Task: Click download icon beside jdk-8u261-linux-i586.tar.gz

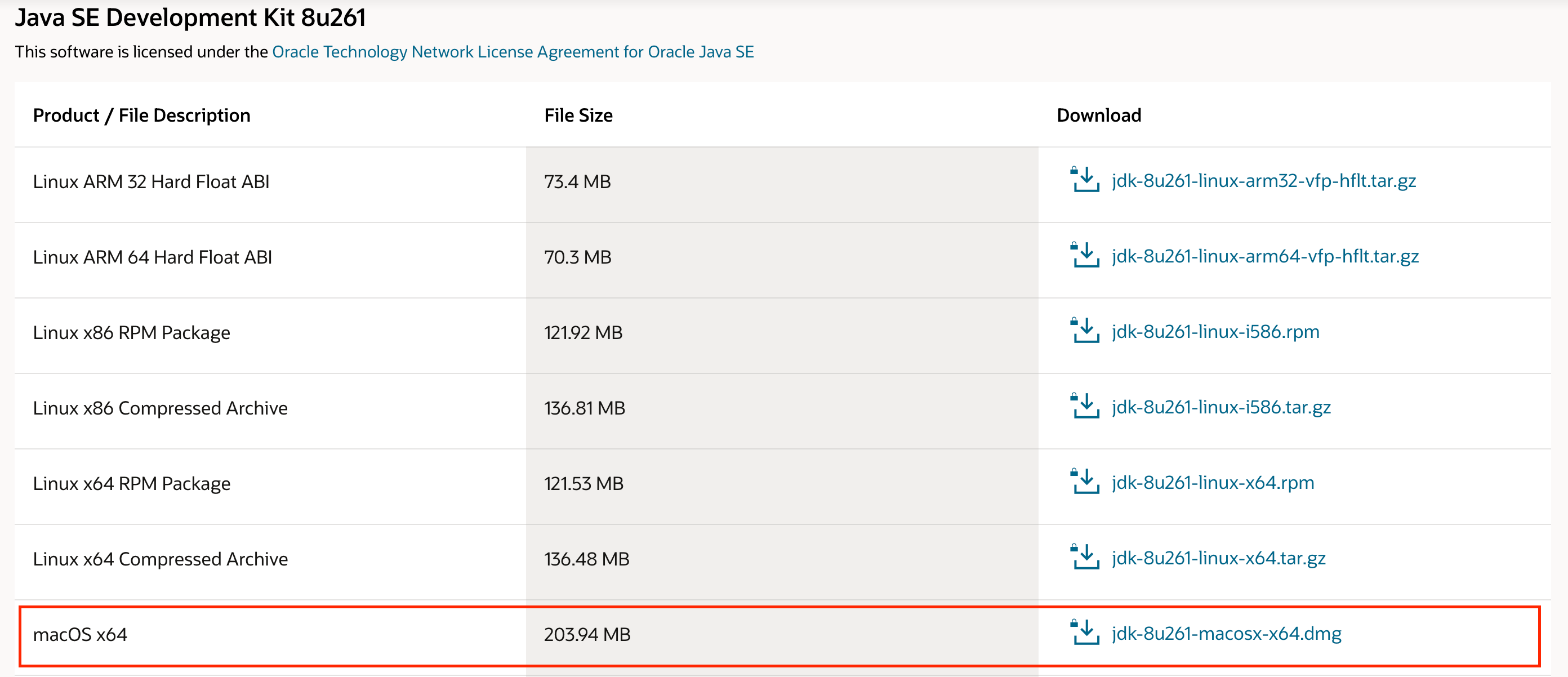Action: [x=1085, y=407]
